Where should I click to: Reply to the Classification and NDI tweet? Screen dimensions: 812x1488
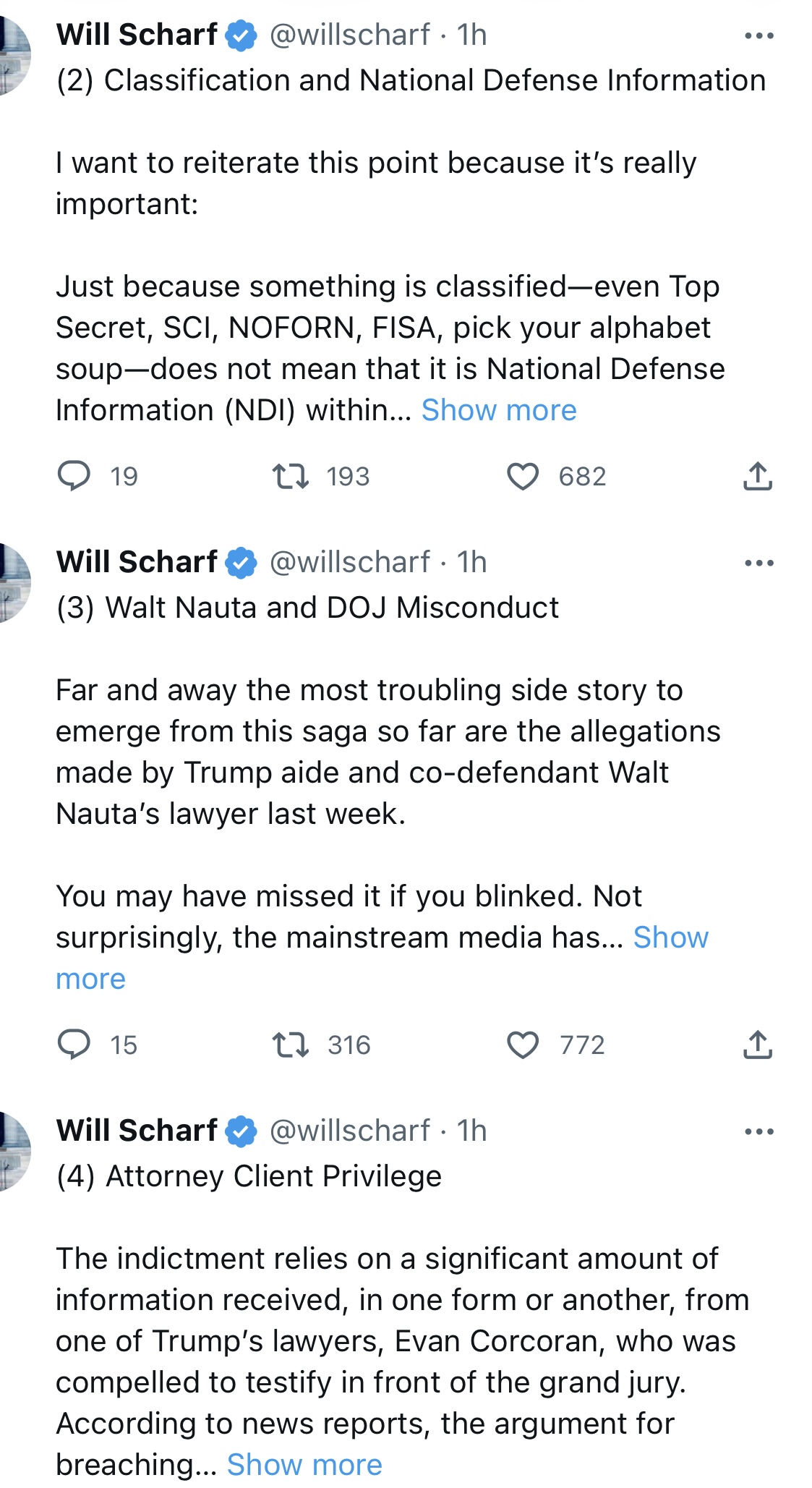pos(74,476)
